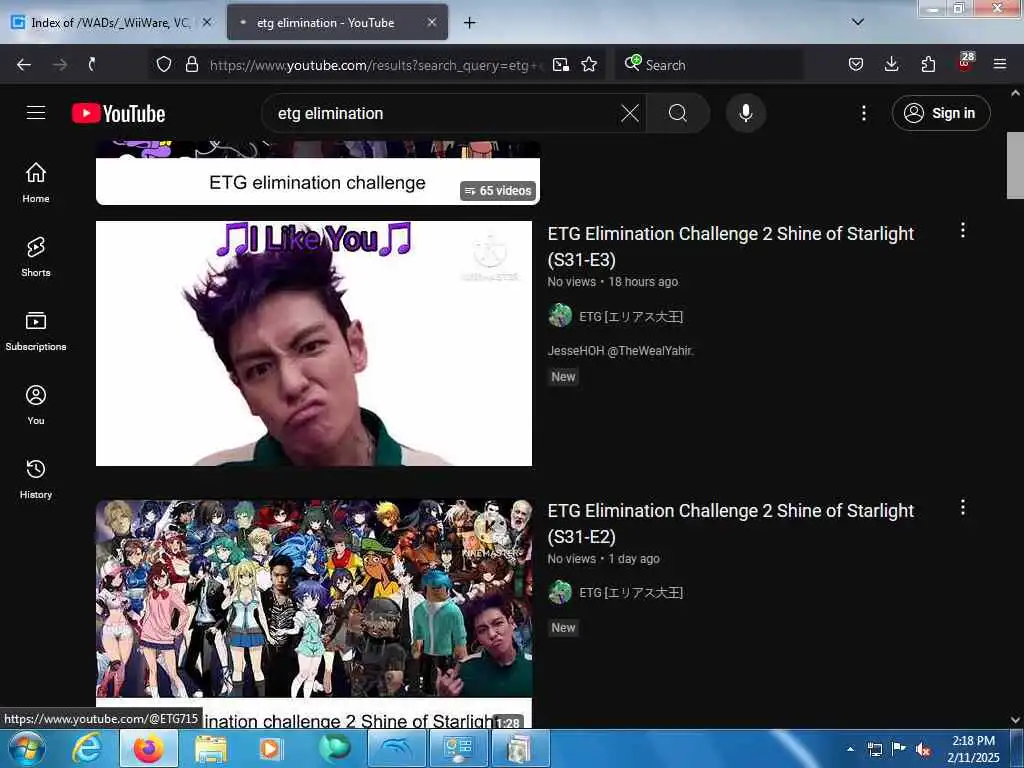
Task: Open the Firefox extensions menu
Action: click(928, 64)
